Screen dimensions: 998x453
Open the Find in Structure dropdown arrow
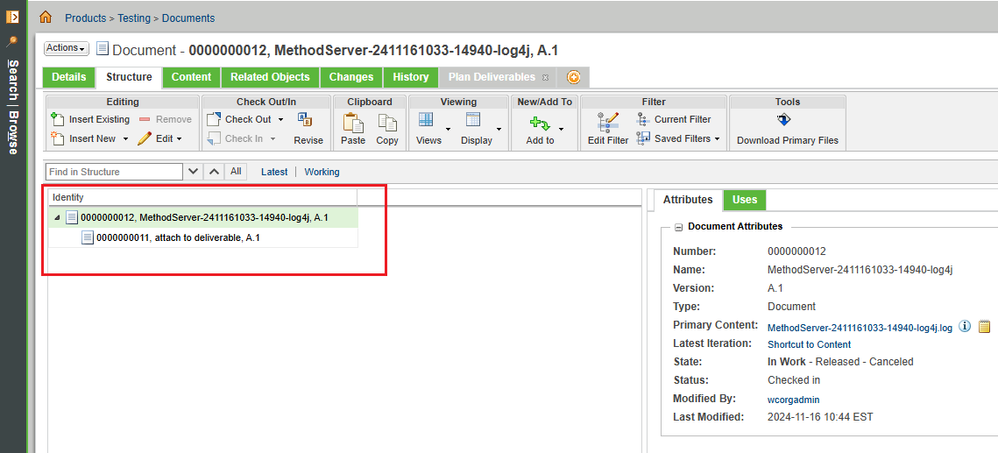point(194,172)
